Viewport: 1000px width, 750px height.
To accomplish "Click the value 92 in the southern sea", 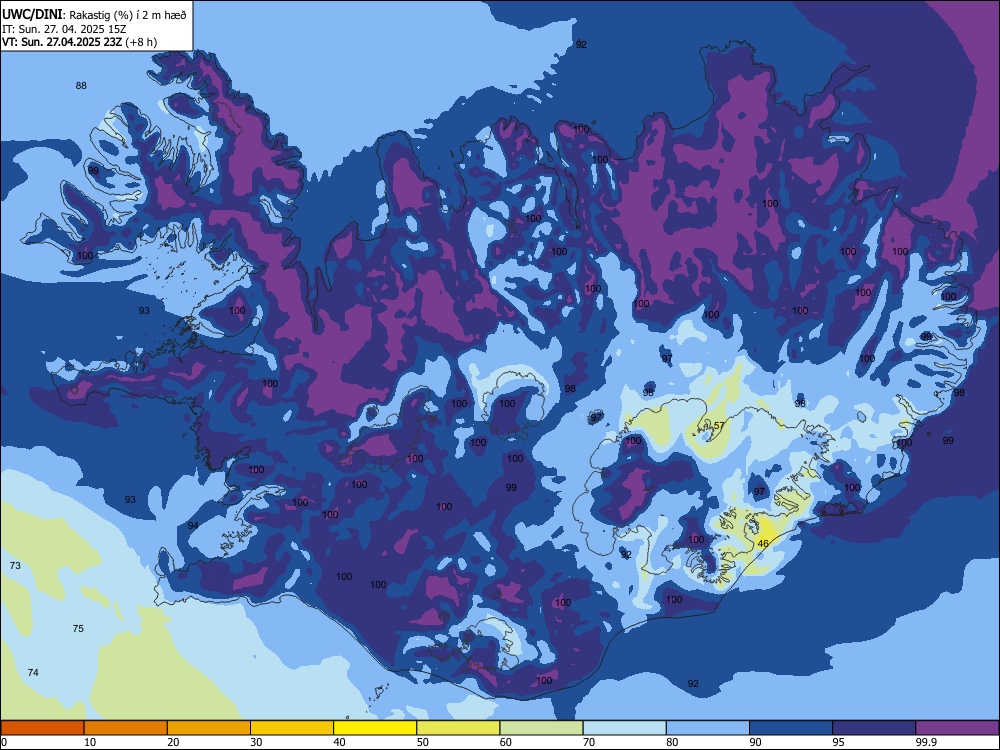I will [x=693, y=683].
